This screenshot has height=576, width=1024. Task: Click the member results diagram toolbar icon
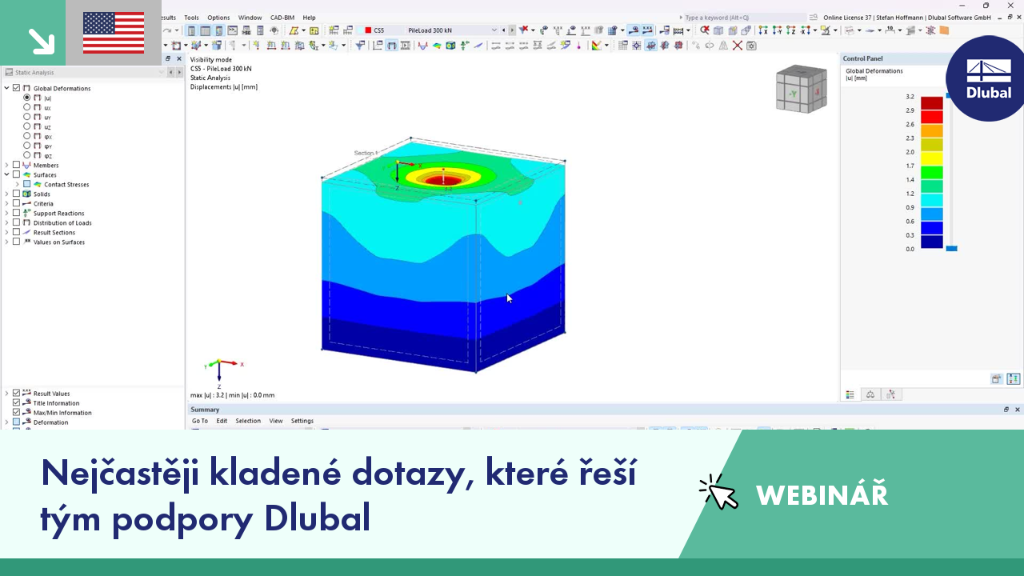(x=423, y=45)
